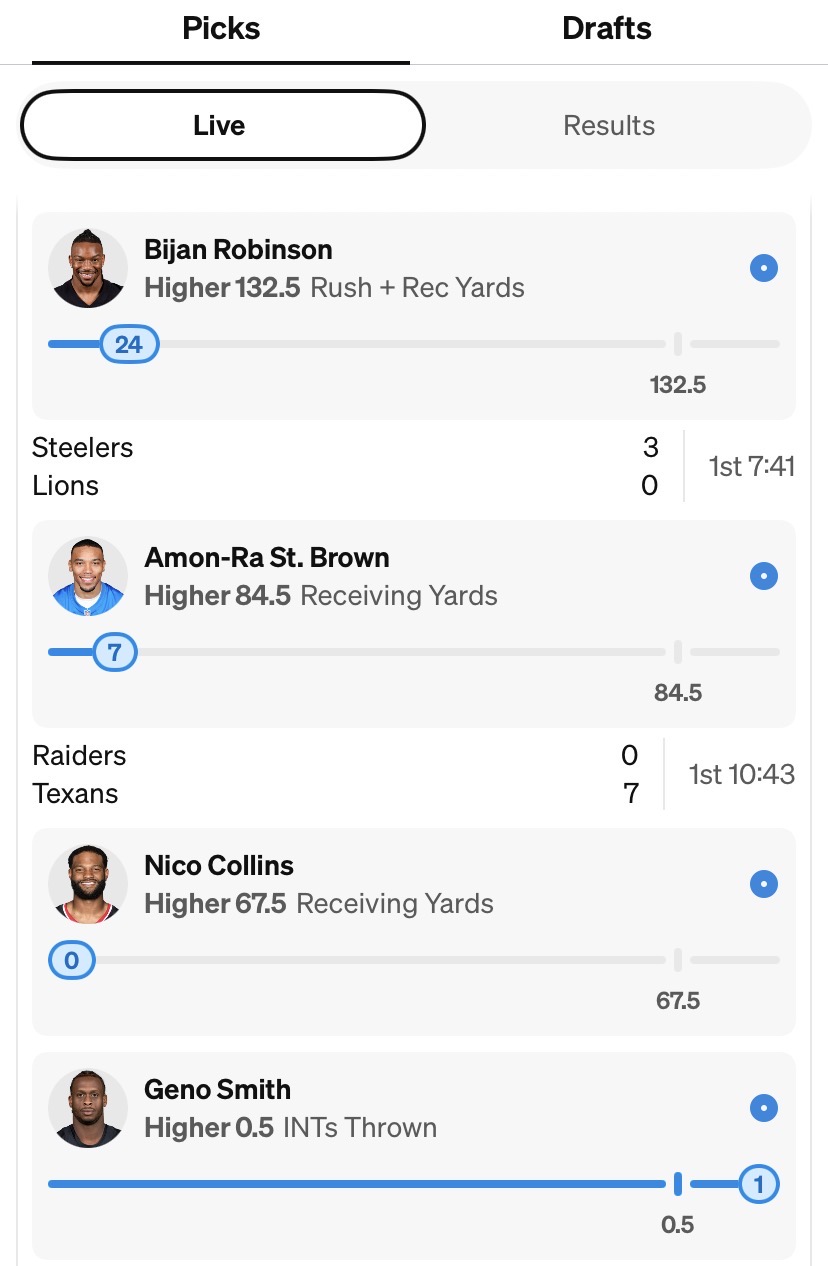The image size is (828, 1266).
Task: Click live indicator dot on Amon-Ra St. Brown card
Action: tap(764, 576)
